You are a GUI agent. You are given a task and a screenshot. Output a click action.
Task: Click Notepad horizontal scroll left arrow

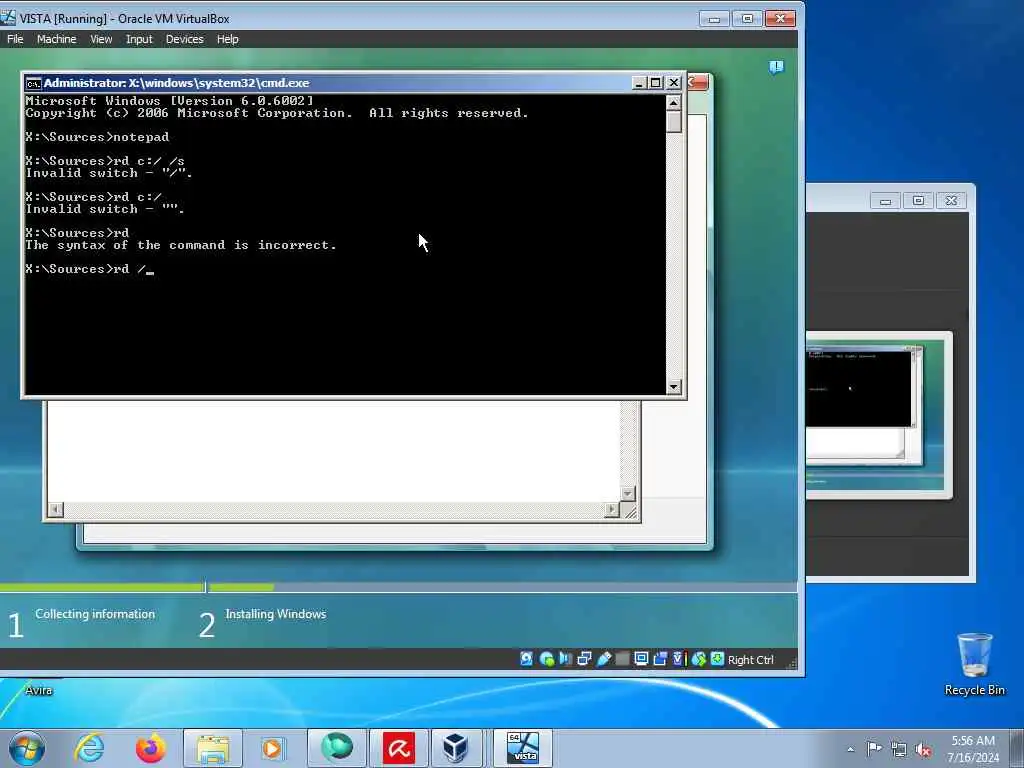(x=56, y=509)
